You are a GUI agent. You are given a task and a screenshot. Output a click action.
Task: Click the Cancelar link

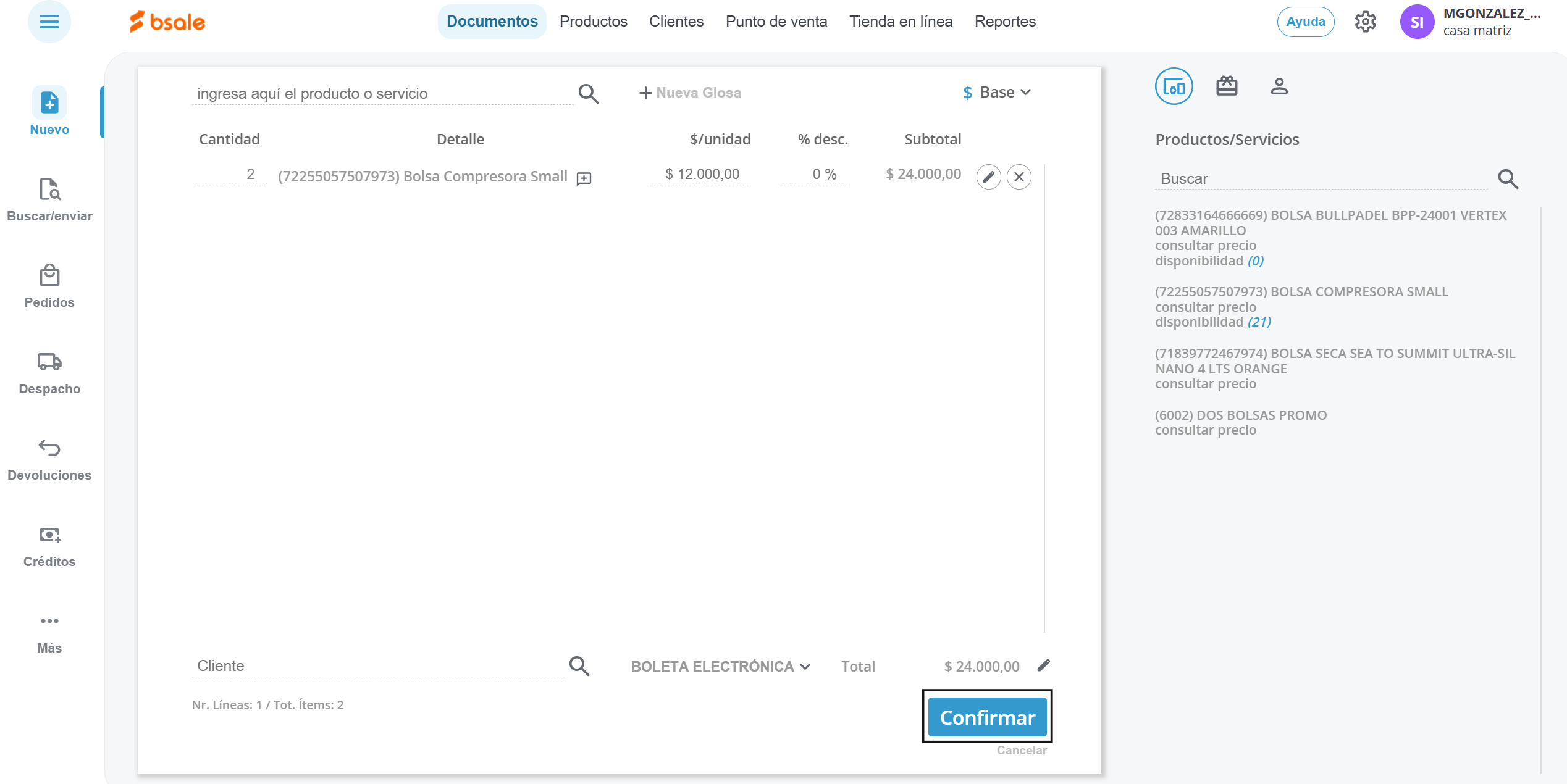pos(1021,751)
